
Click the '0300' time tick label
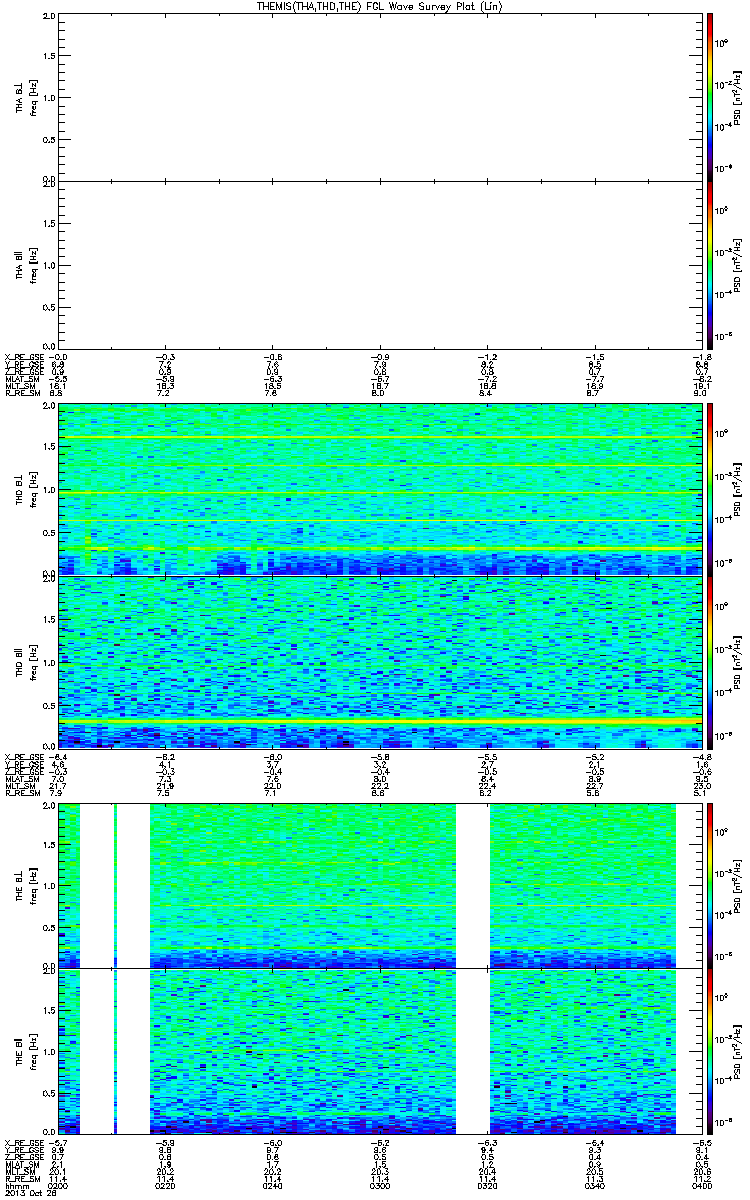(x=381, y=1186)
